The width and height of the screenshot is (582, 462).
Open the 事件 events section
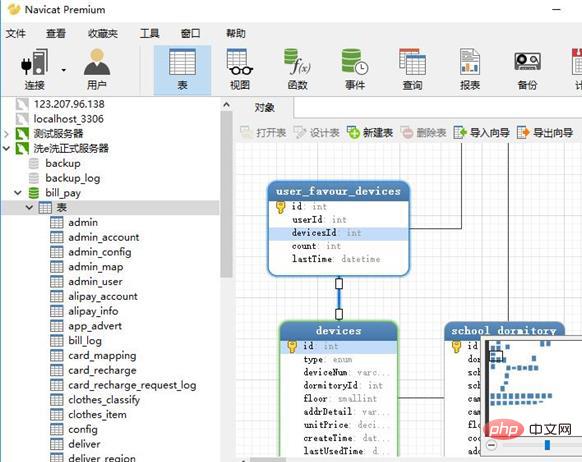pyautogui.click(x=355, y=69)
